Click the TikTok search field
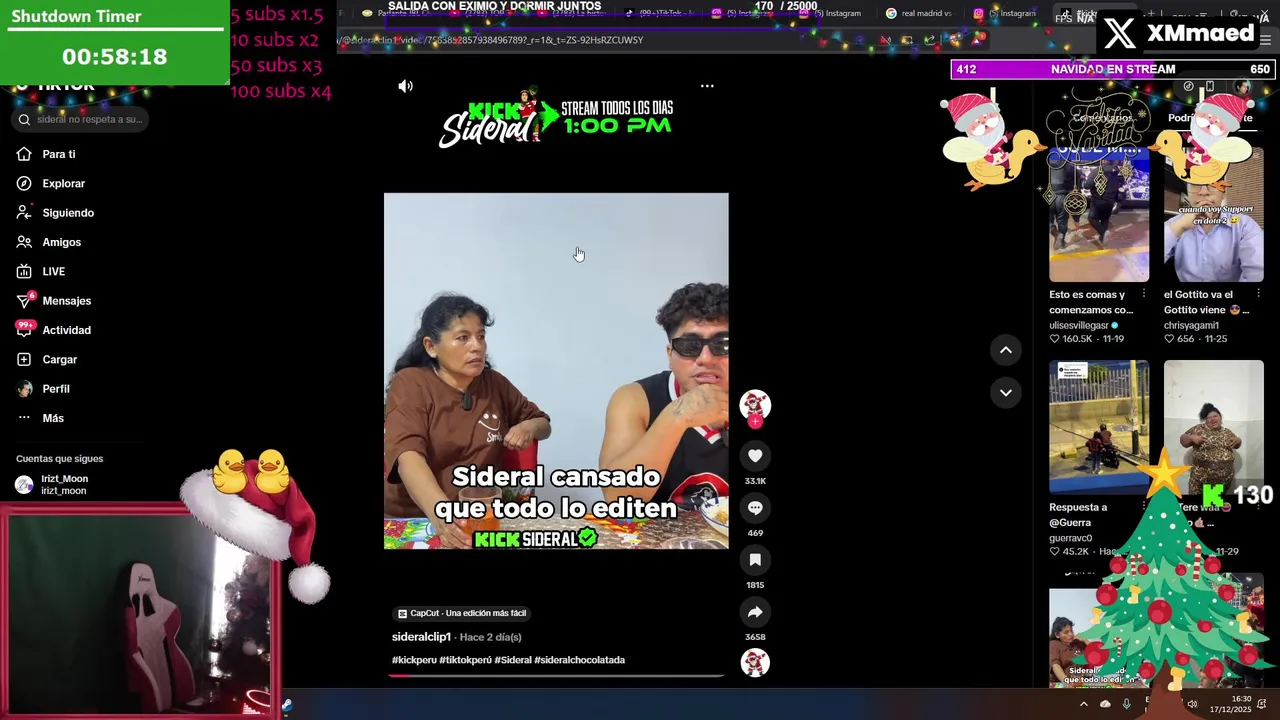This screenshot has width=1280, height=720. [x=82, y=119]
